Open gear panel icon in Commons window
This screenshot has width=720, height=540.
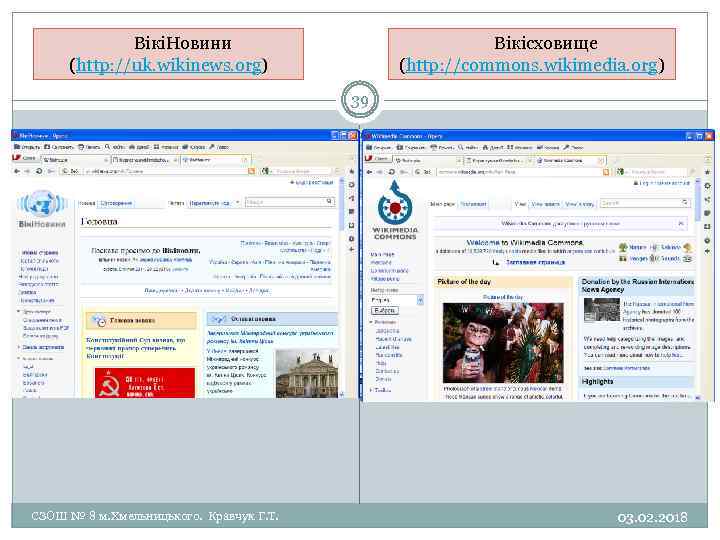coord(707,186)
